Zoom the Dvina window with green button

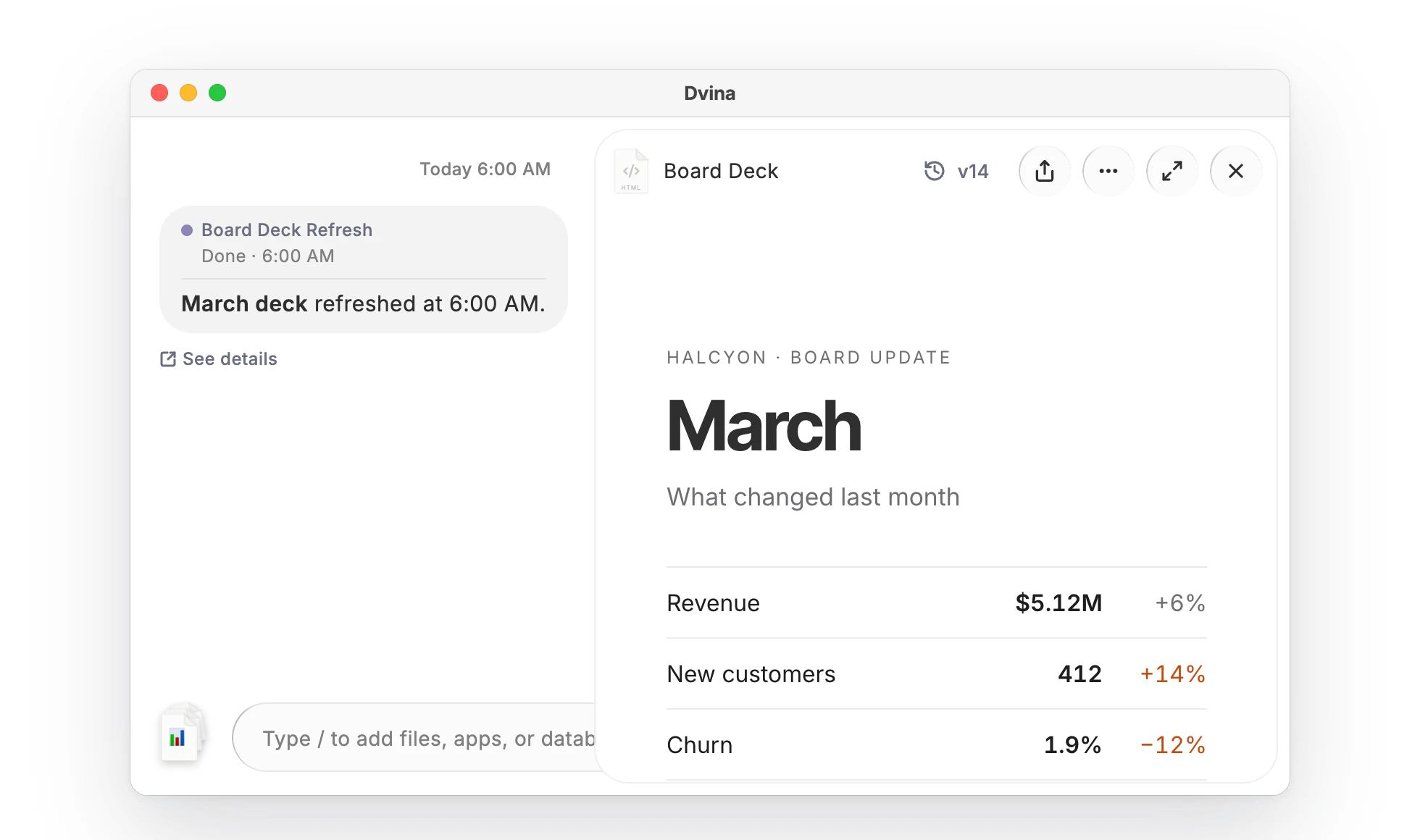click(217, 93)
